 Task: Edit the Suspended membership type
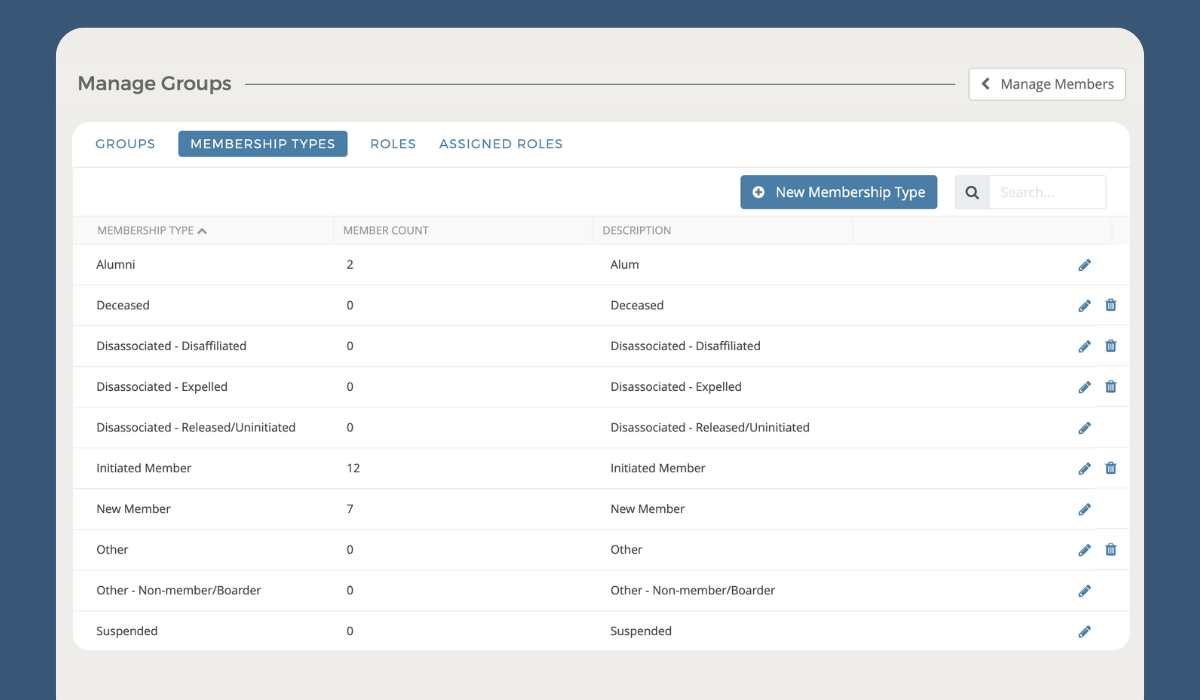click(x=1085, y=631)
